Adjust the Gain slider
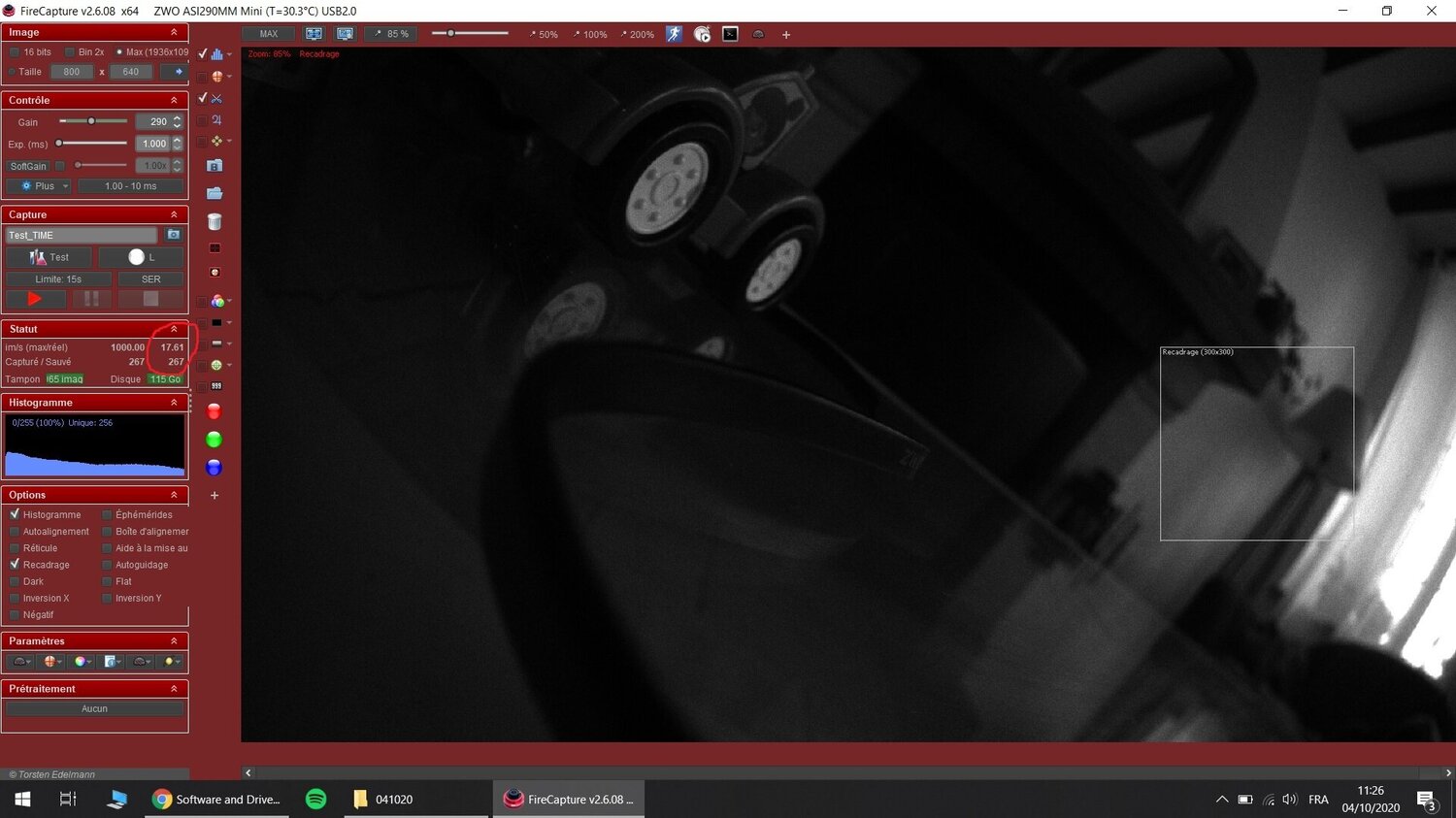1456x818 pixels. (x=93, y=121)
